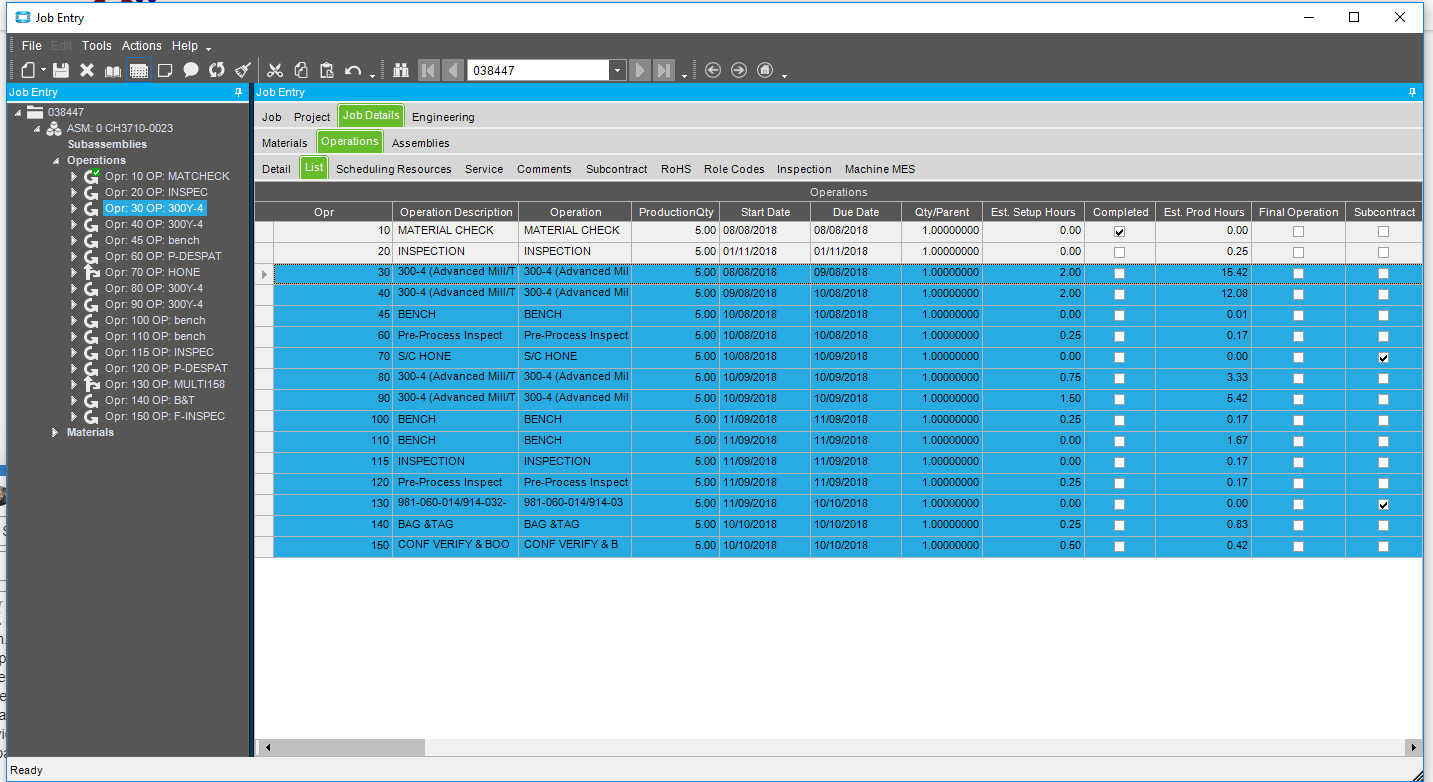Click the Forward circle arrow icon
1433x782 pixels.
(739, 70)
